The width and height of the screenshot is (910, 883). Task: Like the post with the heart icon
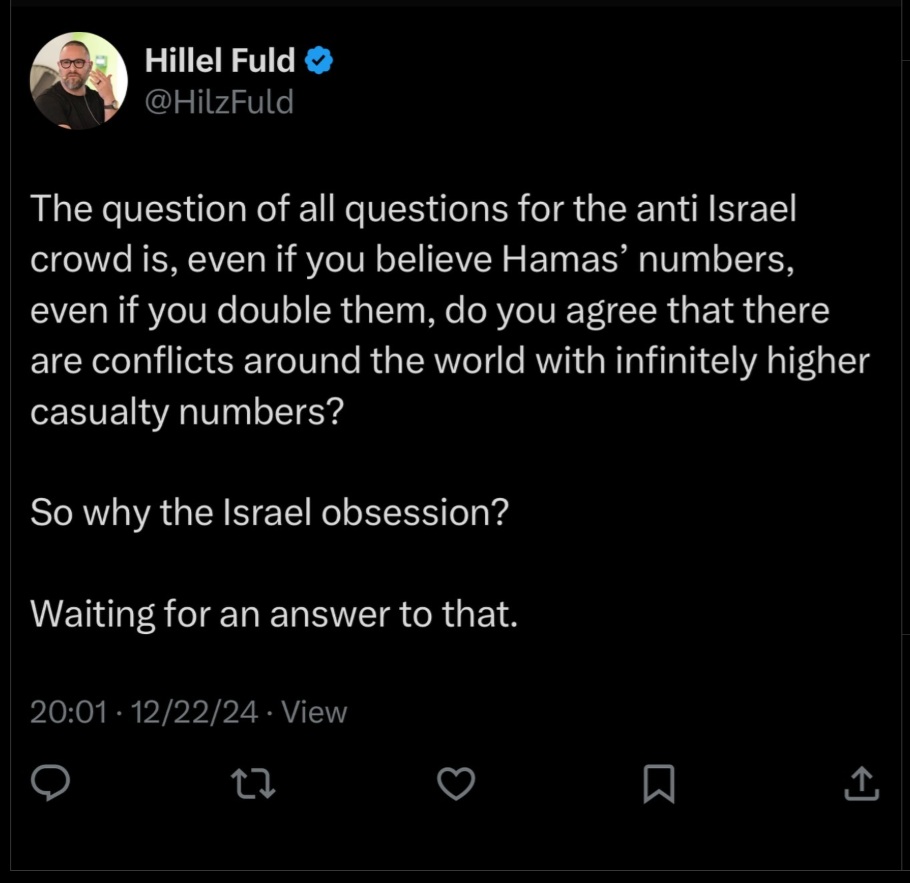point(457,785)
